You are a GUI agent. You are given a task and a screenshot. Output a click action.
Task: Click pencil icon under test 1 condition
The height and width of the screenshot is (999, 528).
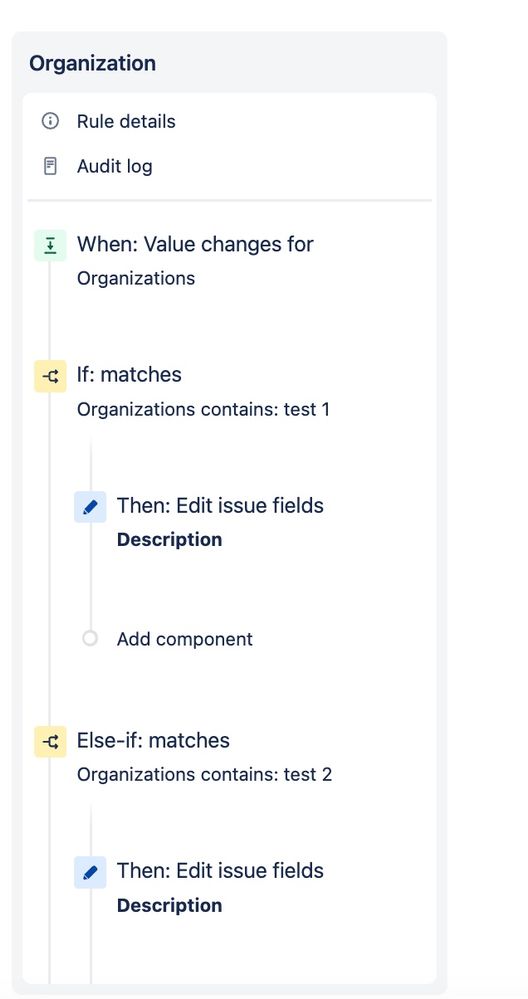tap(90, 507)
